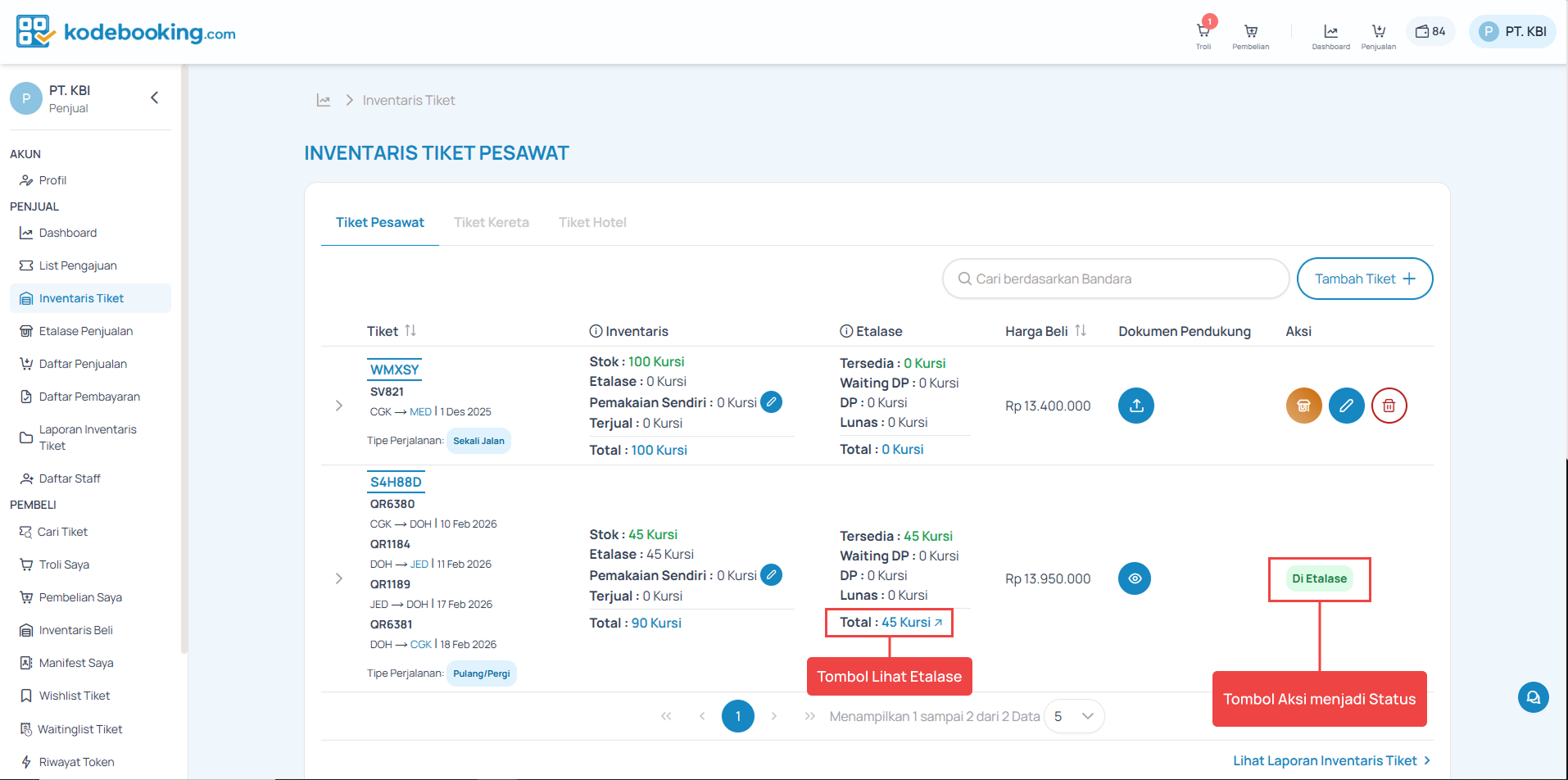The width and height of the screenshot is (1568, 780).
Task: Collapse the sidebar with the left chevron
Action: coord(155,98)
